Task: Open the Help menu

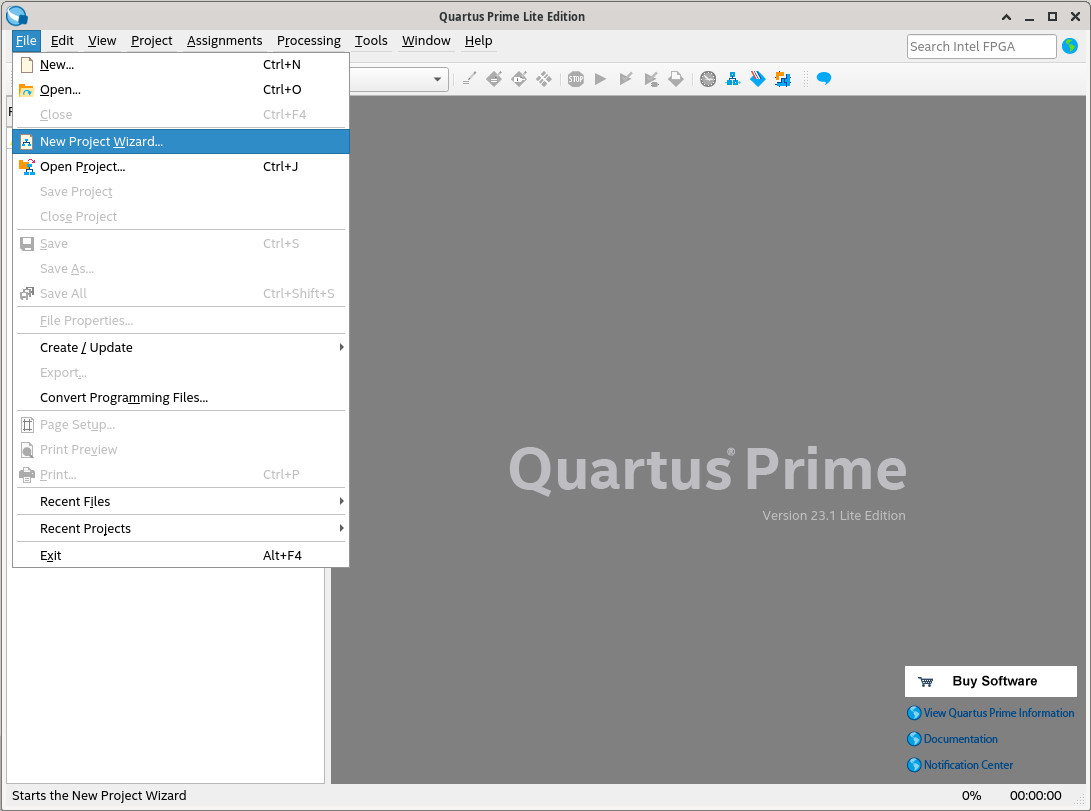Action: click(479, 41)
